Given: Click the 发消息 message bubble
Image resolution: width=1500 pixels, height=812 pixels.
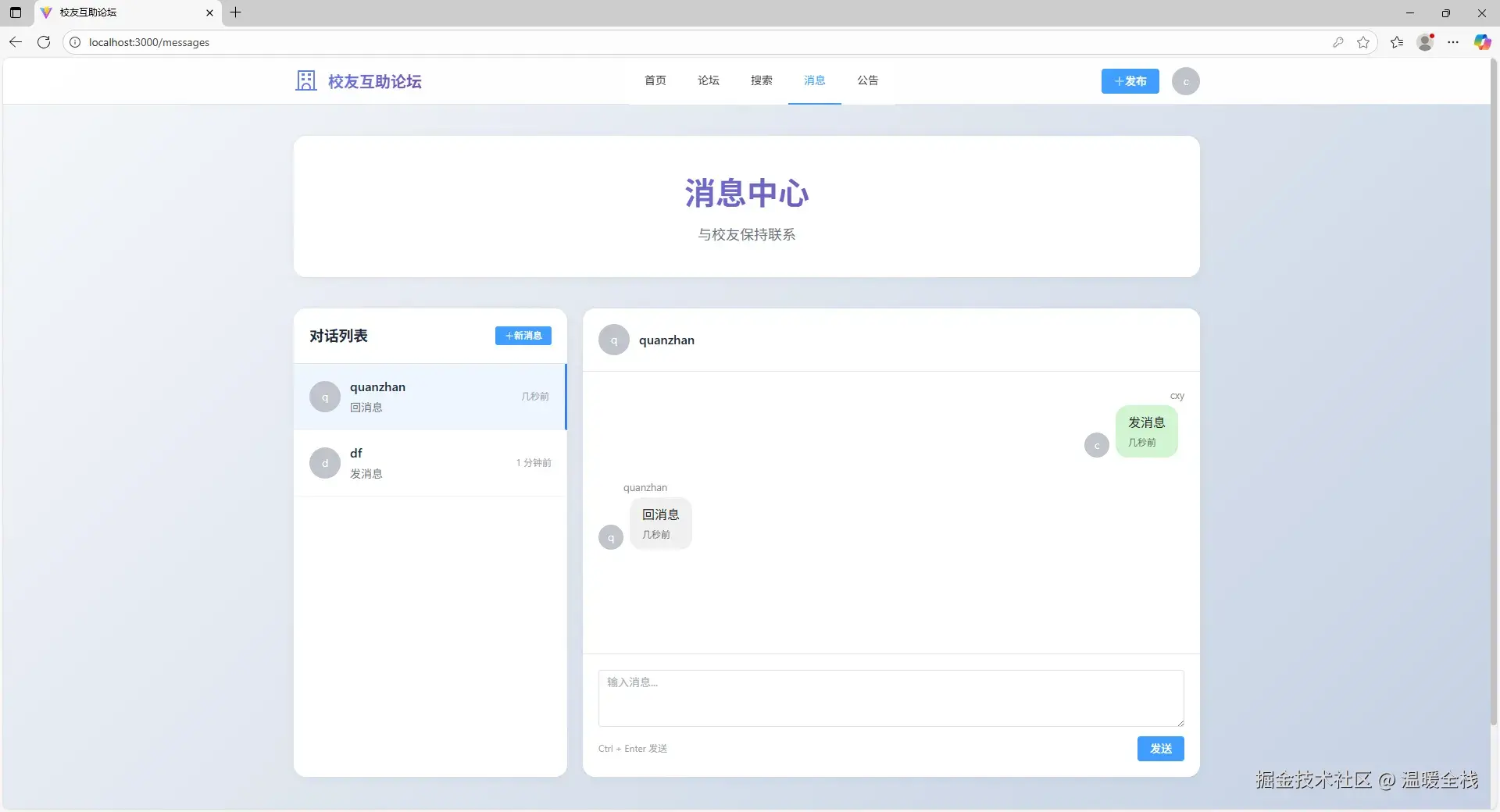Looking at the screenshot, I should 1147,431.
